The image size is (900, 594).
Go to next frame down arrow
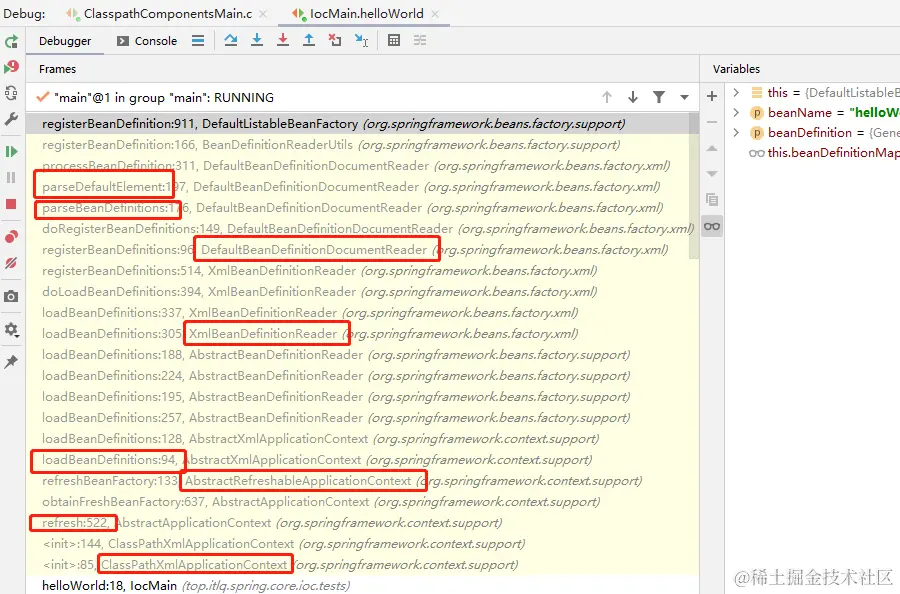633,97
